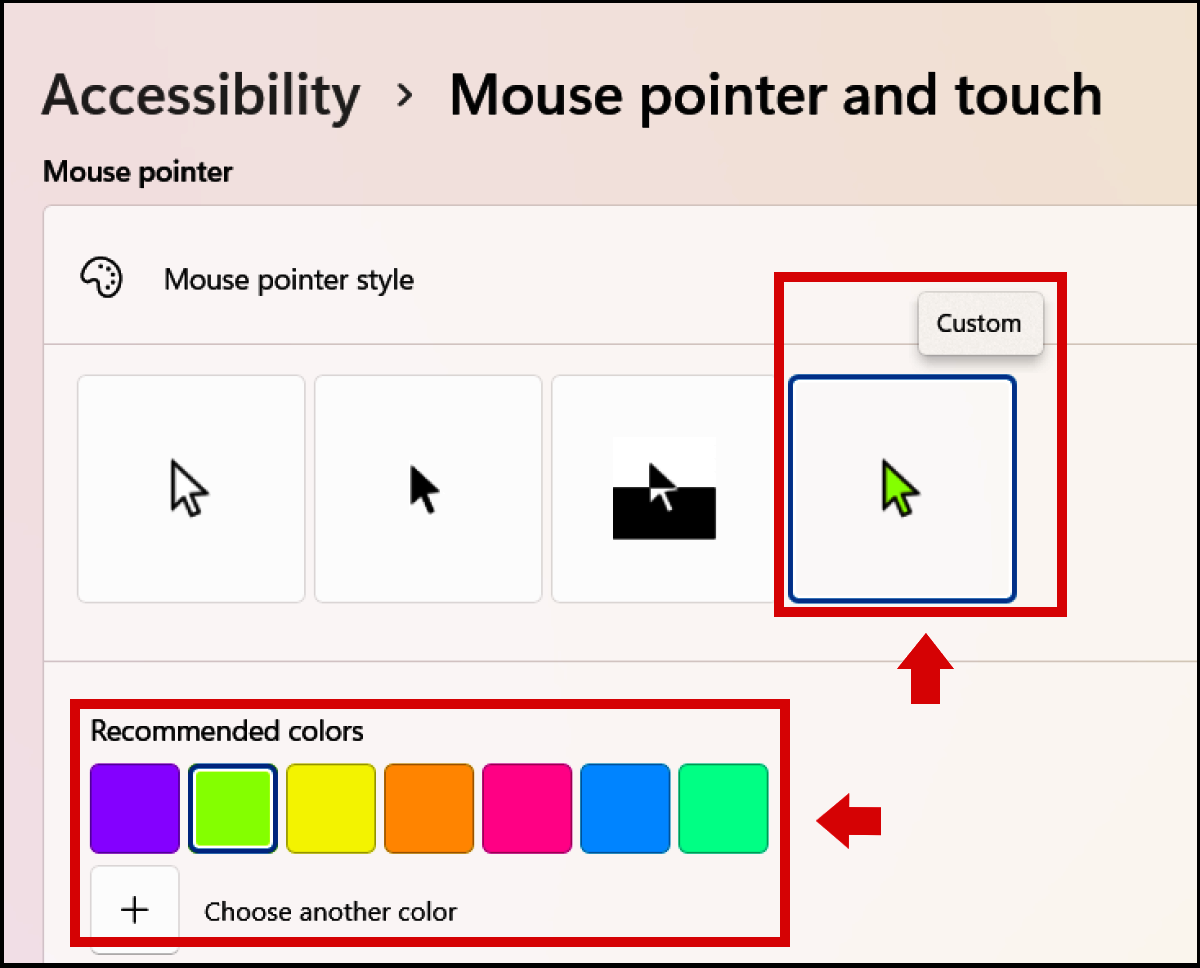Viewport: 1200px width, 968px height.
Task: Click the palette icon beside Mouse pointer style
Action: pyautogui.click(x=101, y=278)
